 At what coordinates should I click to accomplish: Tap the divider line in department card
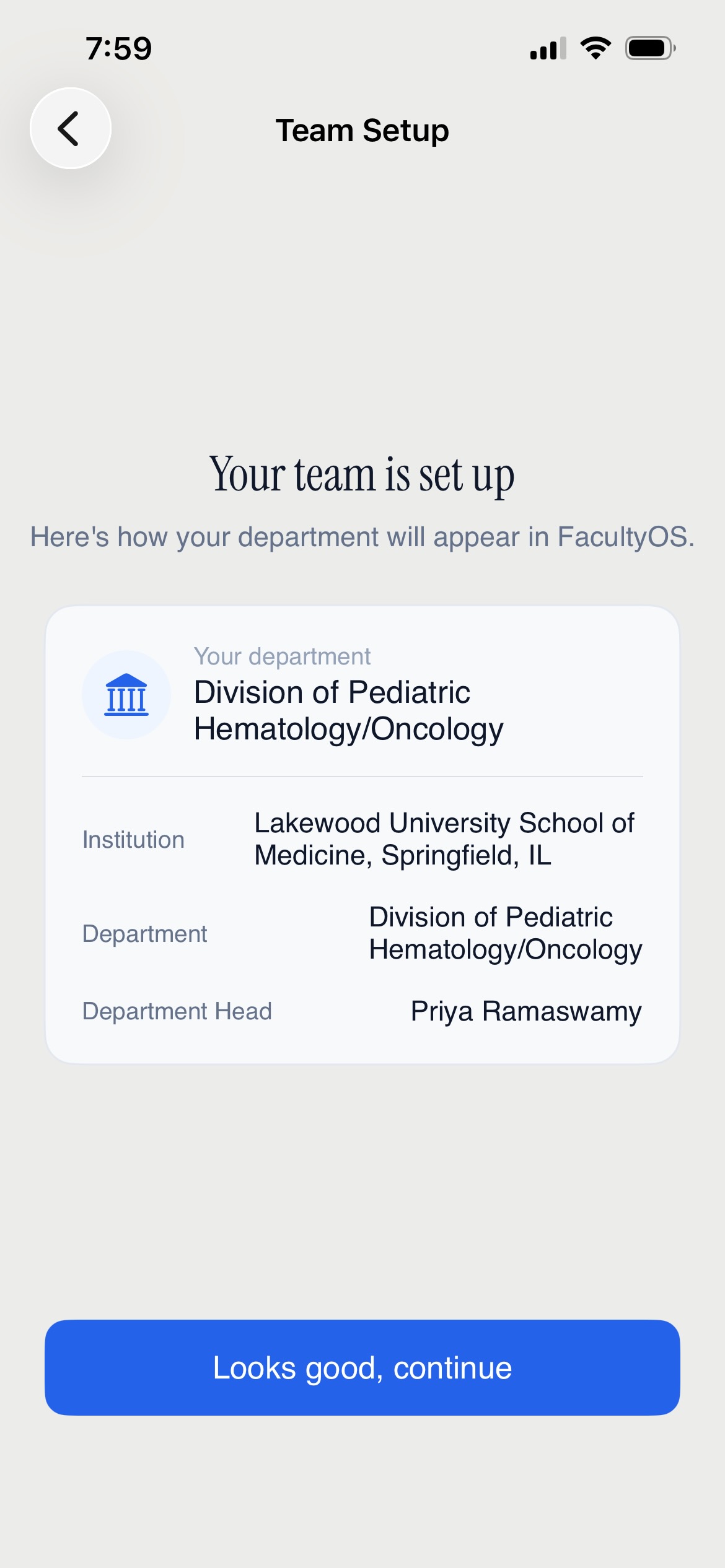[x=362, y=777]
